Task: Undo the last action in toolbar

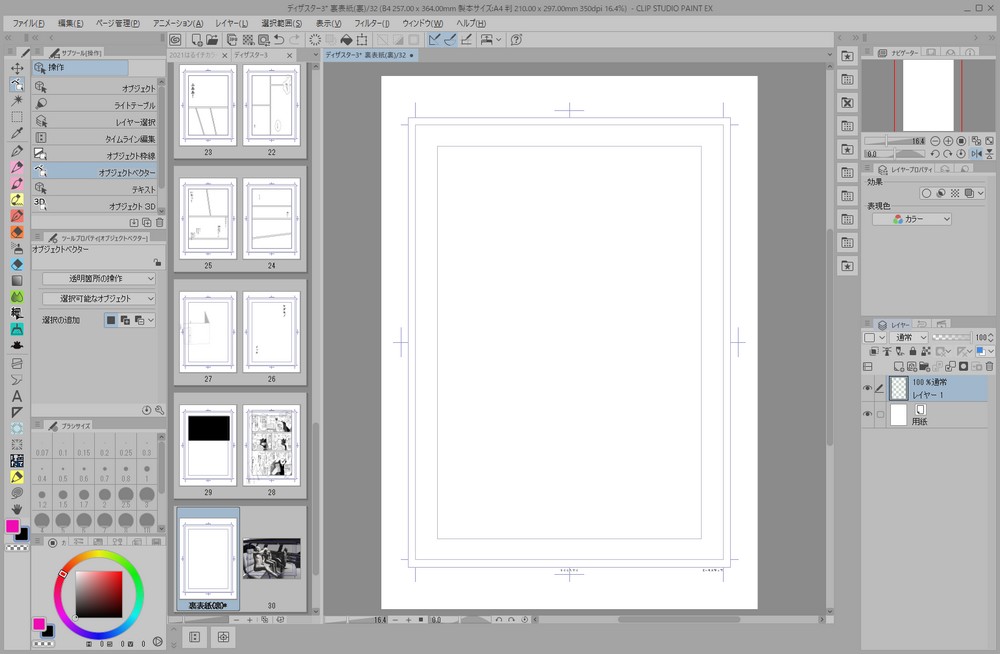Action: click(279, 40)
